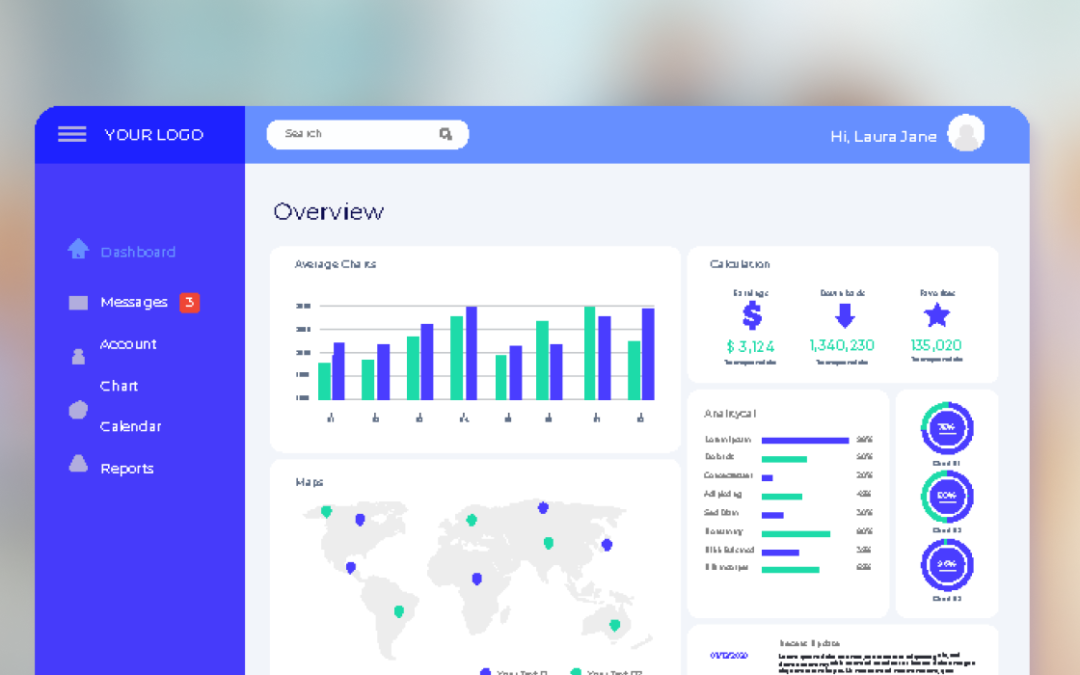The height and width of the screenshot is (675, 1080).
Task: Click the Favorites star icon
Action: [937, 316]
